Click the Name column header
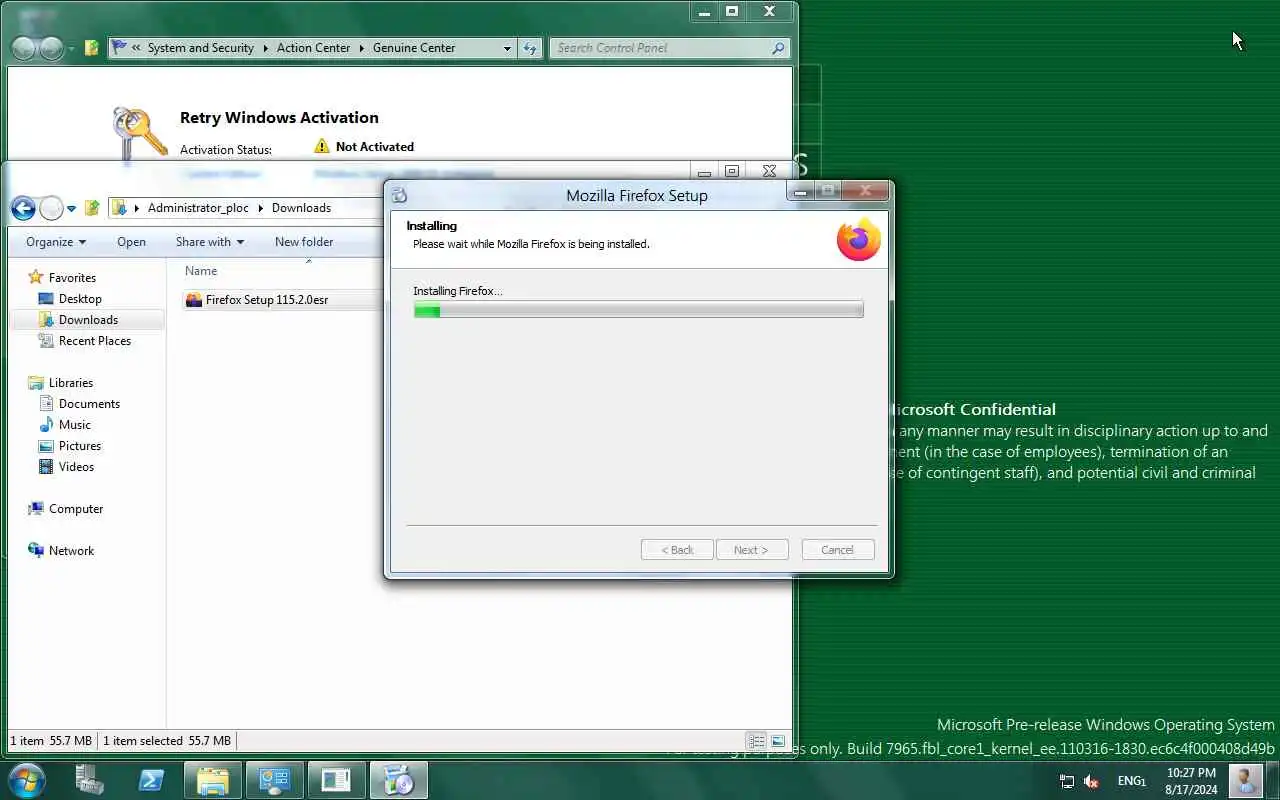The image size is (1280, 800). [x=201, y=271]
